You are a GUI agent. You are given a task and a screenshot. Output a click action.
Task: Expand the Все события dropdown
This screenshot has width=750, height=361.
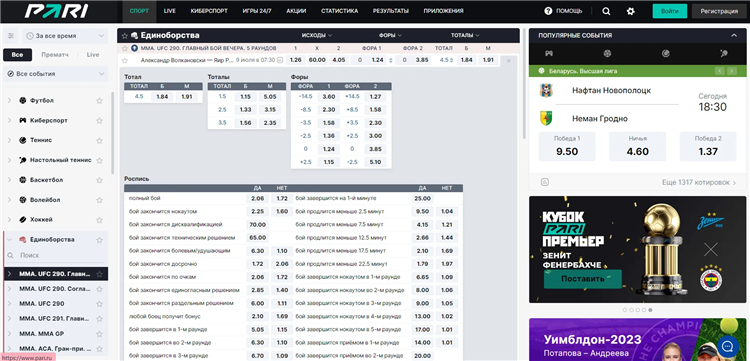pos(55,74)
